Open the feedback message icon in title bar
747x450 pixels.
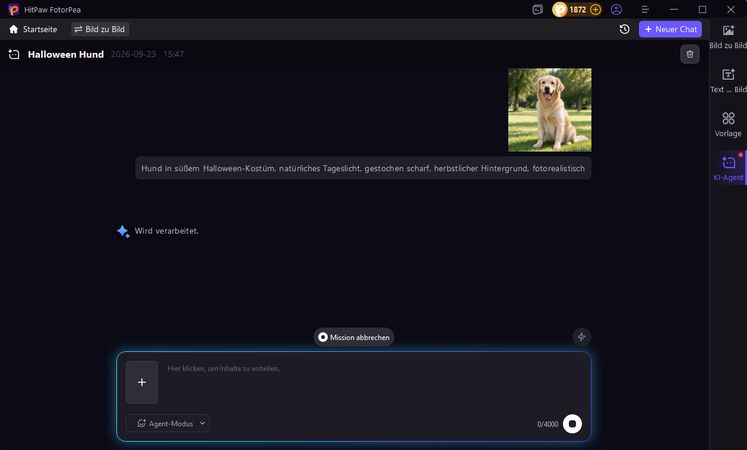(x=537, y=10)
